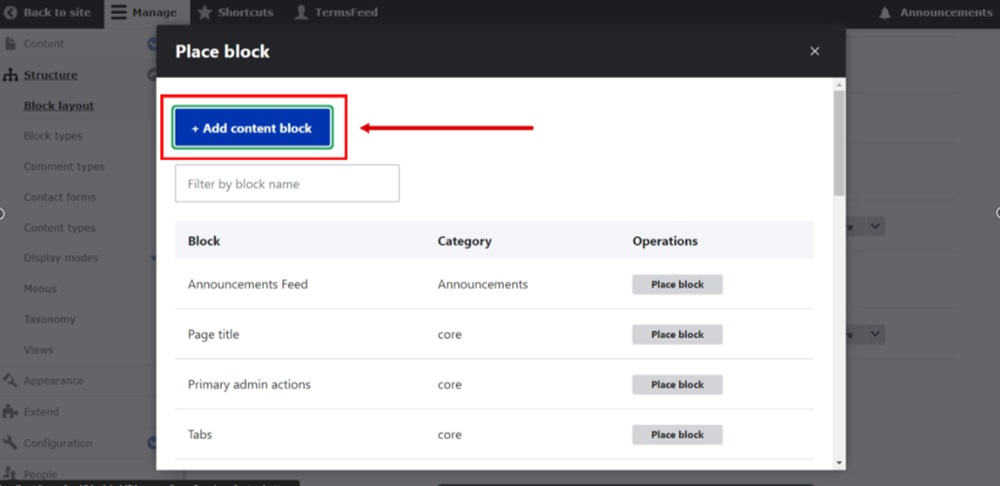
Task: Click the Appearance brush icon in sidebar
Action: [10, 381]
